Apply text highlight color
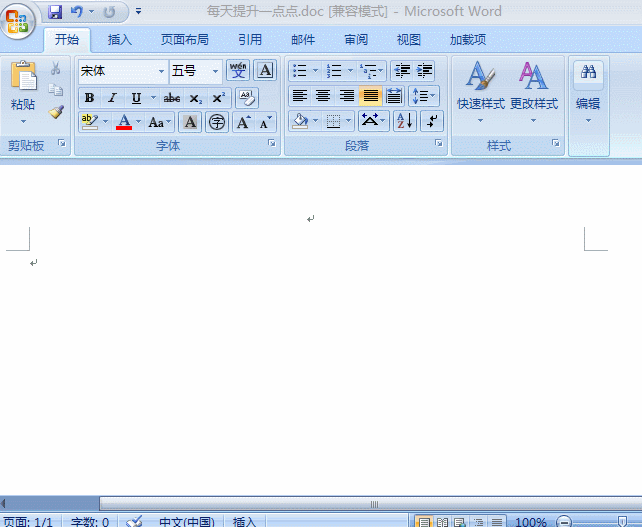642x527 pixels. point(90,122)
